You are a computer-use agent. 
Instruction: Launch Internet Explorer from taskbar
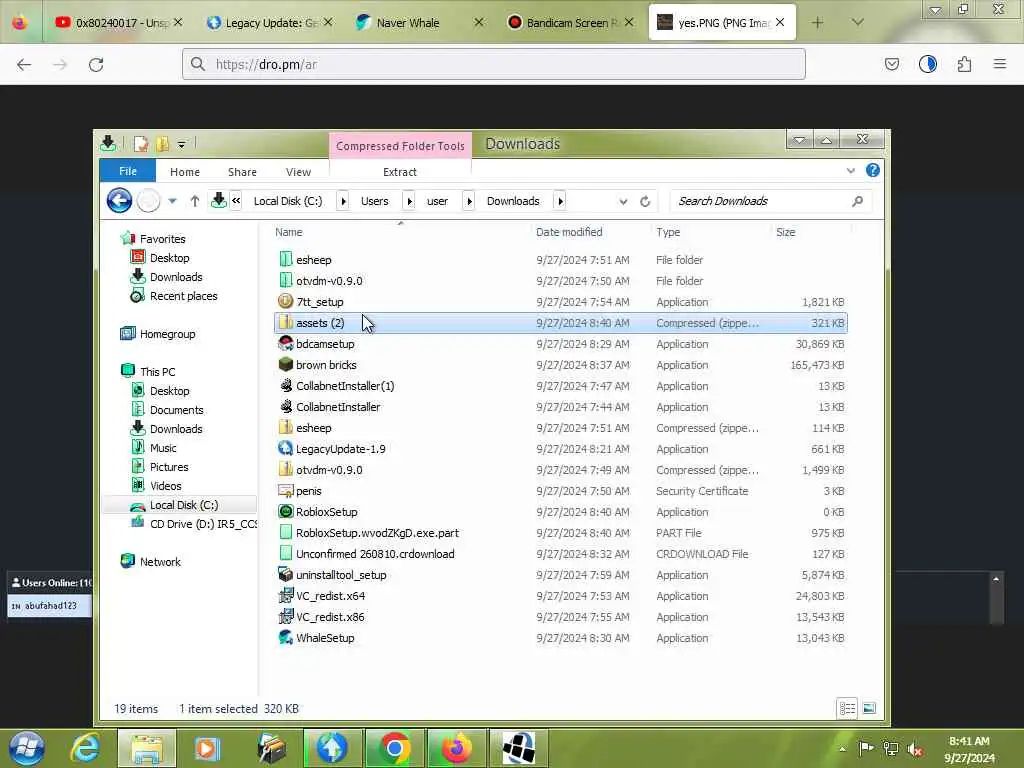point(85,748)
